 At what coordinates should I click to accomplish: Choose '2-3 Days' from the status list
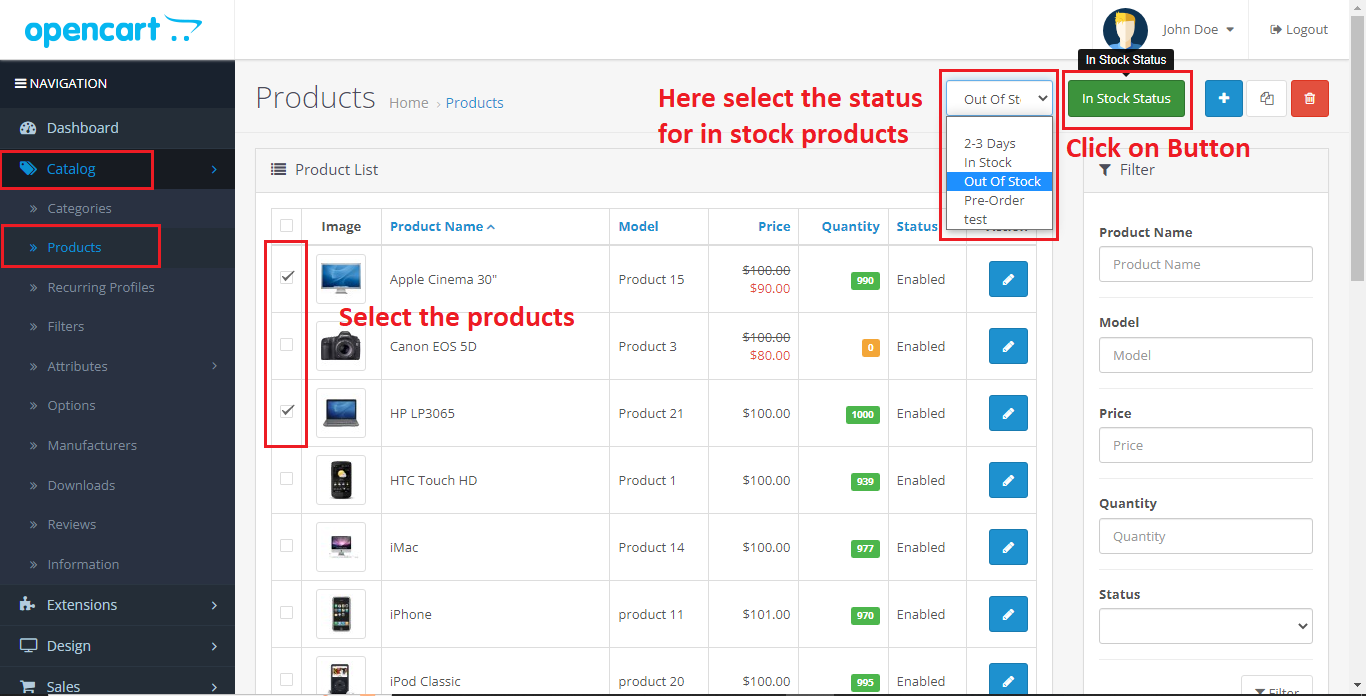point(1000,144)
